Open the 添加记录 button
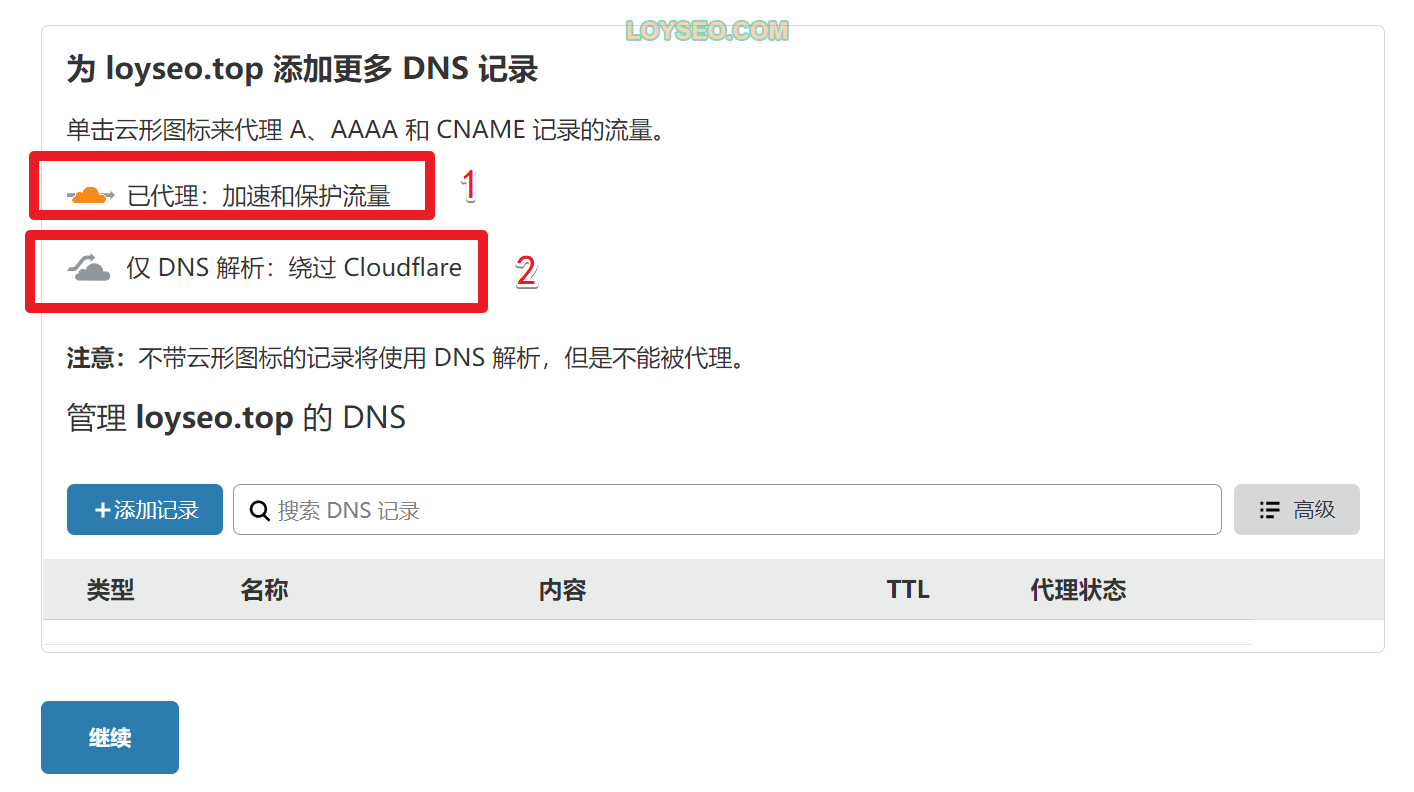 [145, 510]
